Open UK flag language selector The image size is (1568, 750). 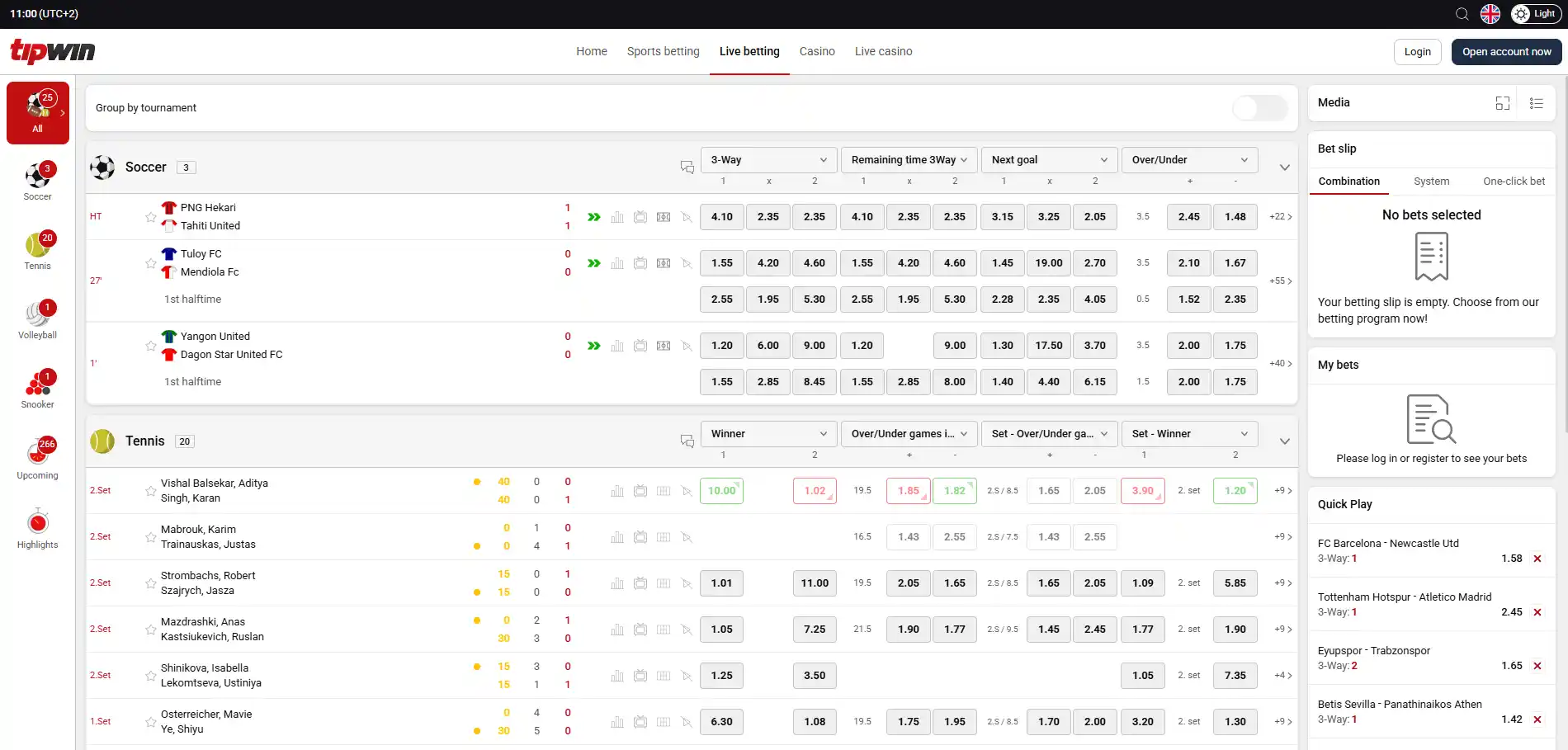(1490, 14)
